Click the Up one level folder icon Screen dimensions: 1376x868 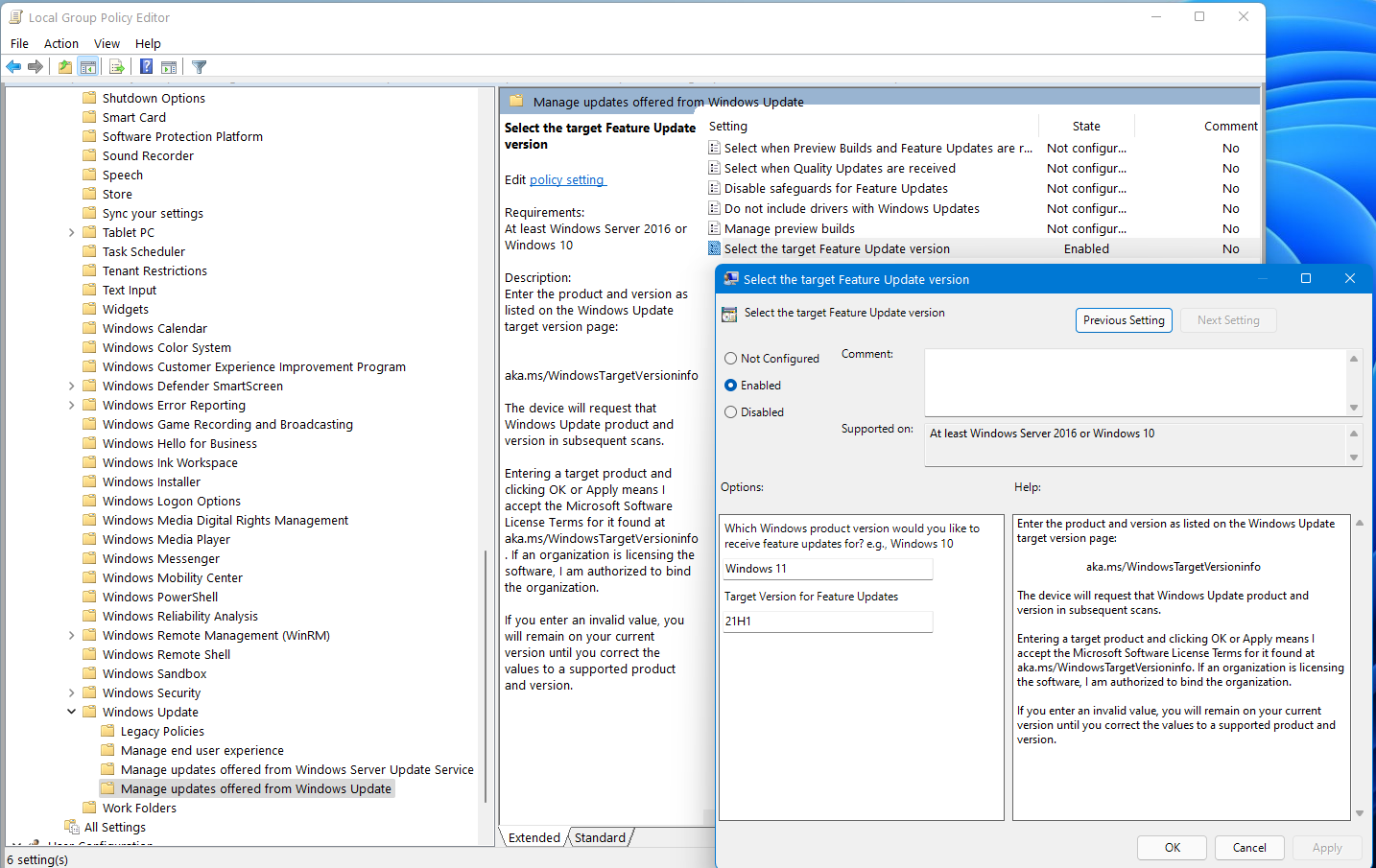[64, 66]
